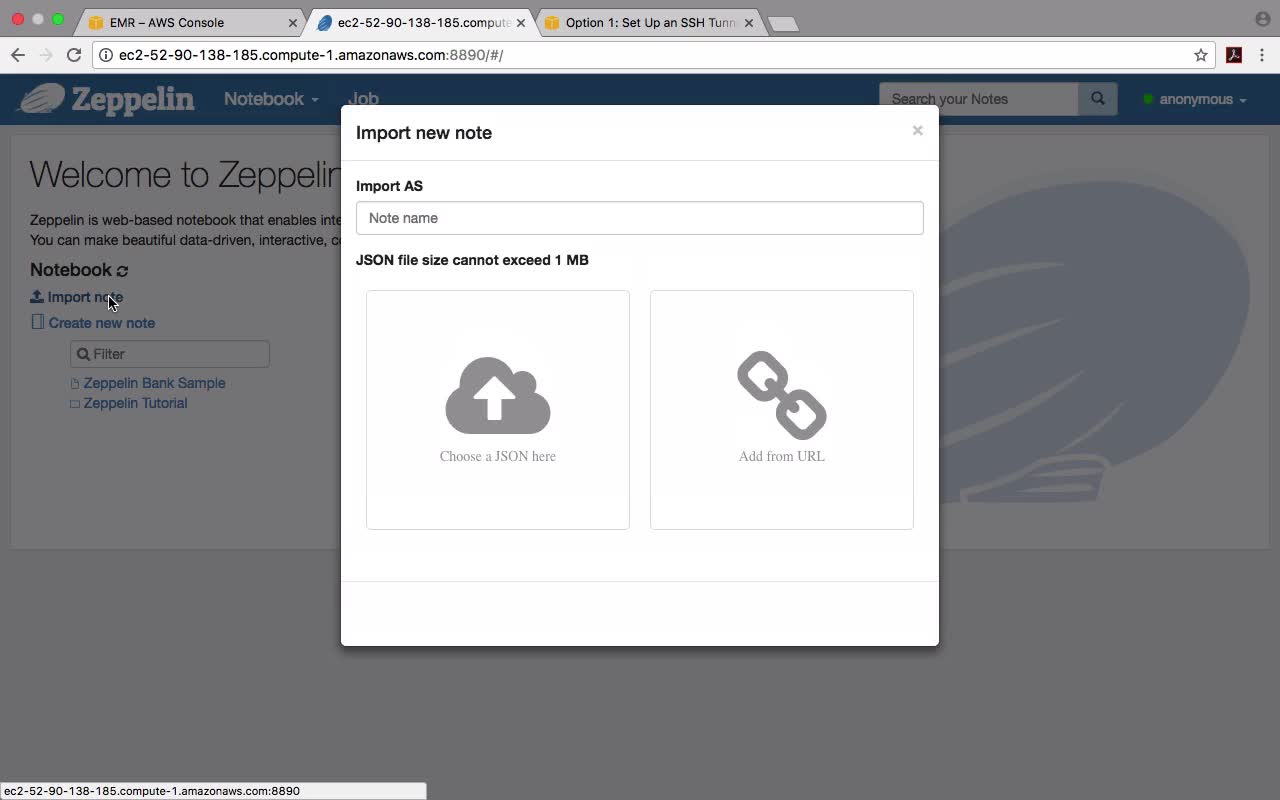Screen dimensions: 1280x800
Task: Bookmark this page with the star
Action: [x=1201, y=55]
